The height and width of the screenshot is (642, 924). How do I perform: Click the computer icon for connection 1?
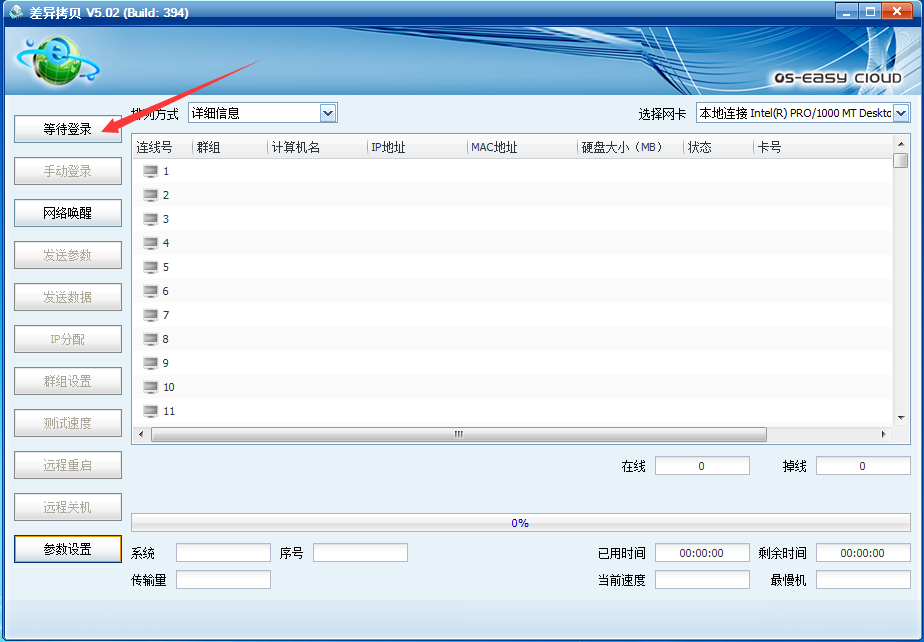pos(150,171)
